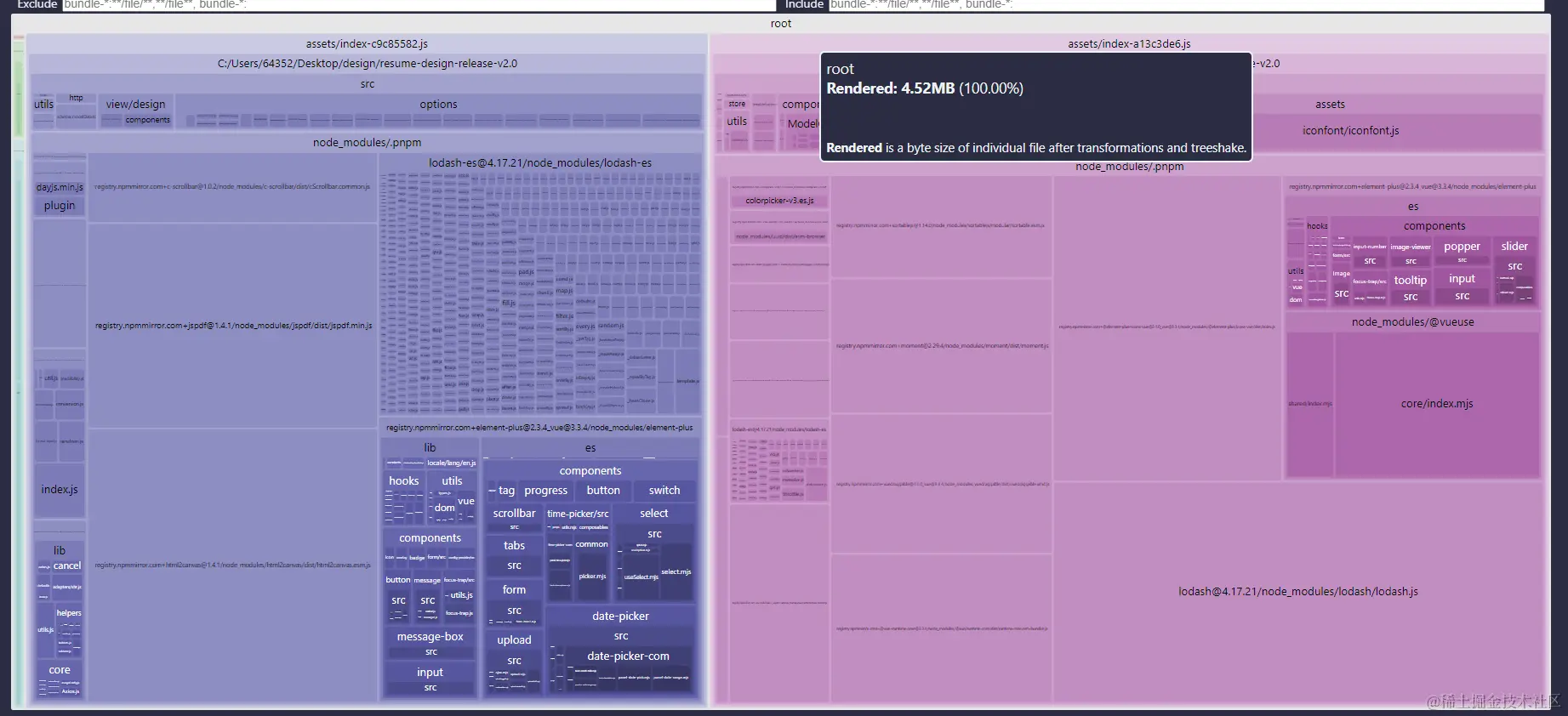This screenshot has width=1568, height=716.
Task: Select the upload component block
Action: coord(515,640)
